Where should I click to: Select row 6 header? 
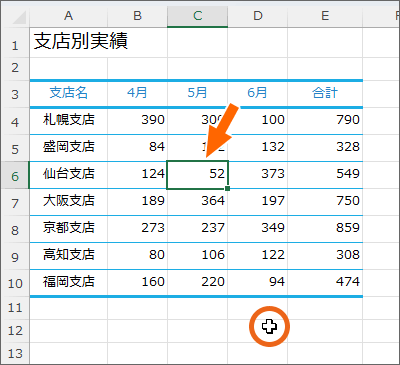point(15,175)
